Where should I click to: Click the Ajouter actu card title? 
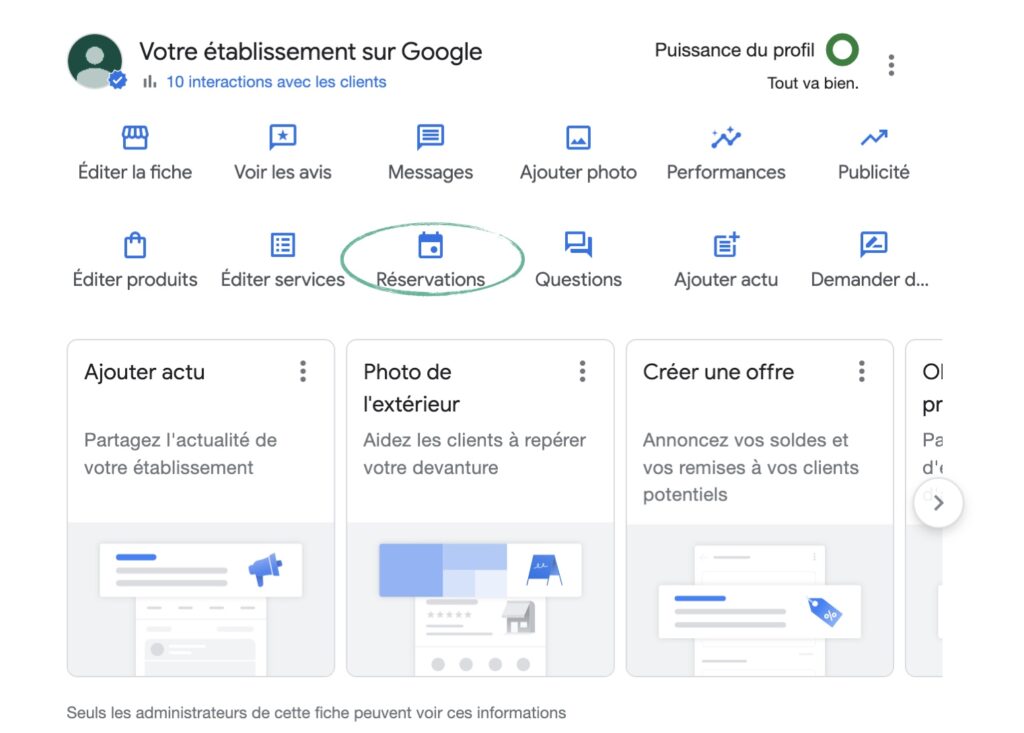point(144,372)
